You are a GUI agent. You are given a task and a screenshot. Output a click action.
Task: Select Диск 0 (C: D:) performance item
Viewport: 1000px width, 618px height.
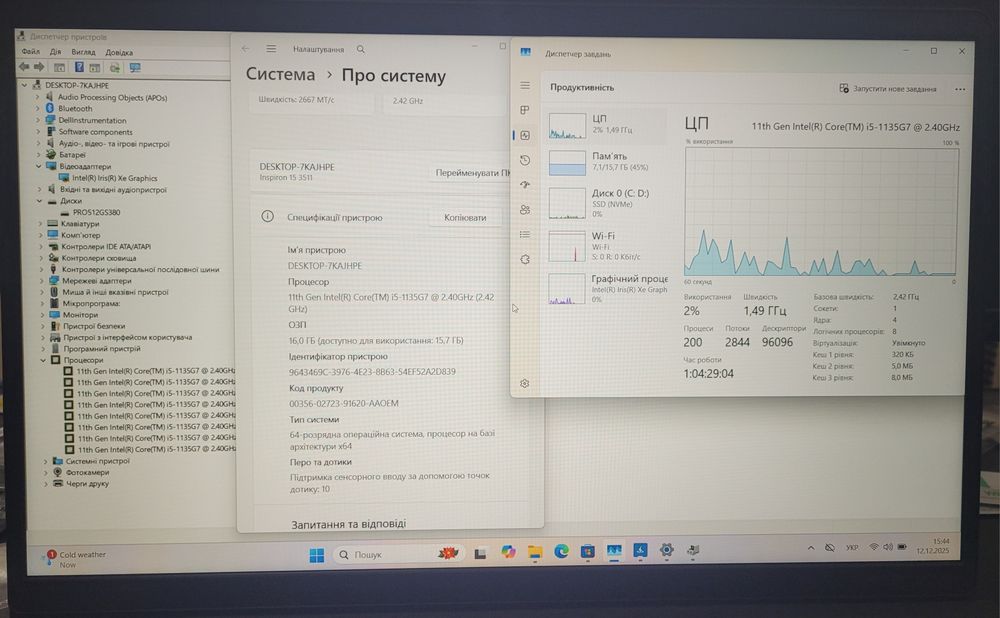pos(607,203)
